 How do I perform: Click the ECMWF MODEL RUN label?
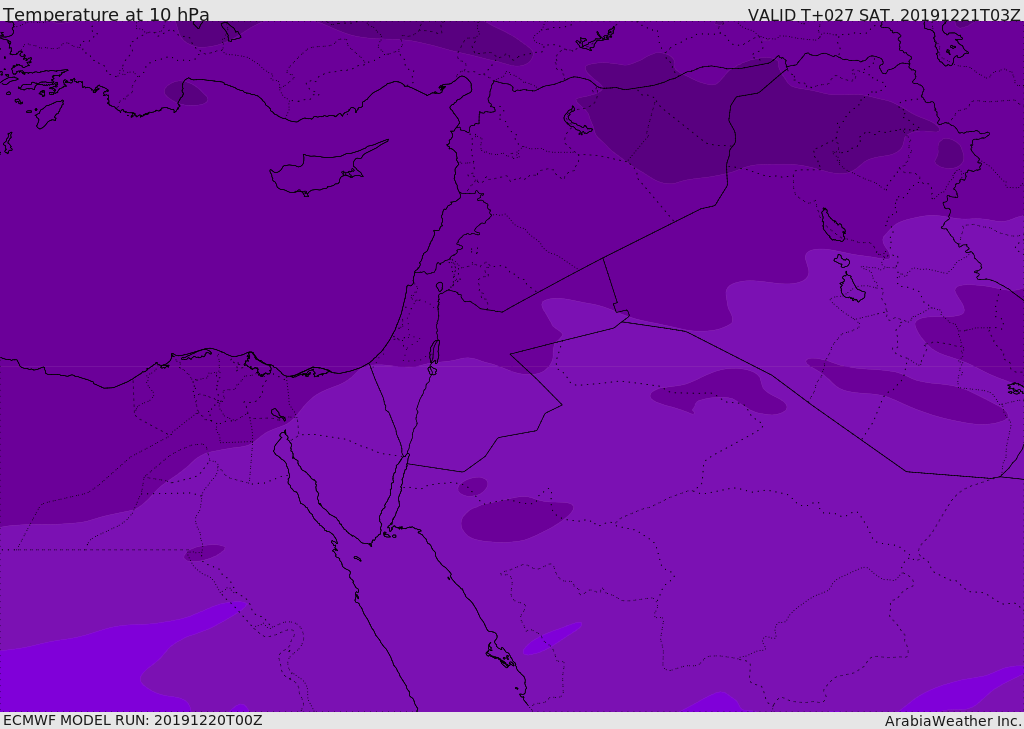pyautogui.click(x=132, y=720)
